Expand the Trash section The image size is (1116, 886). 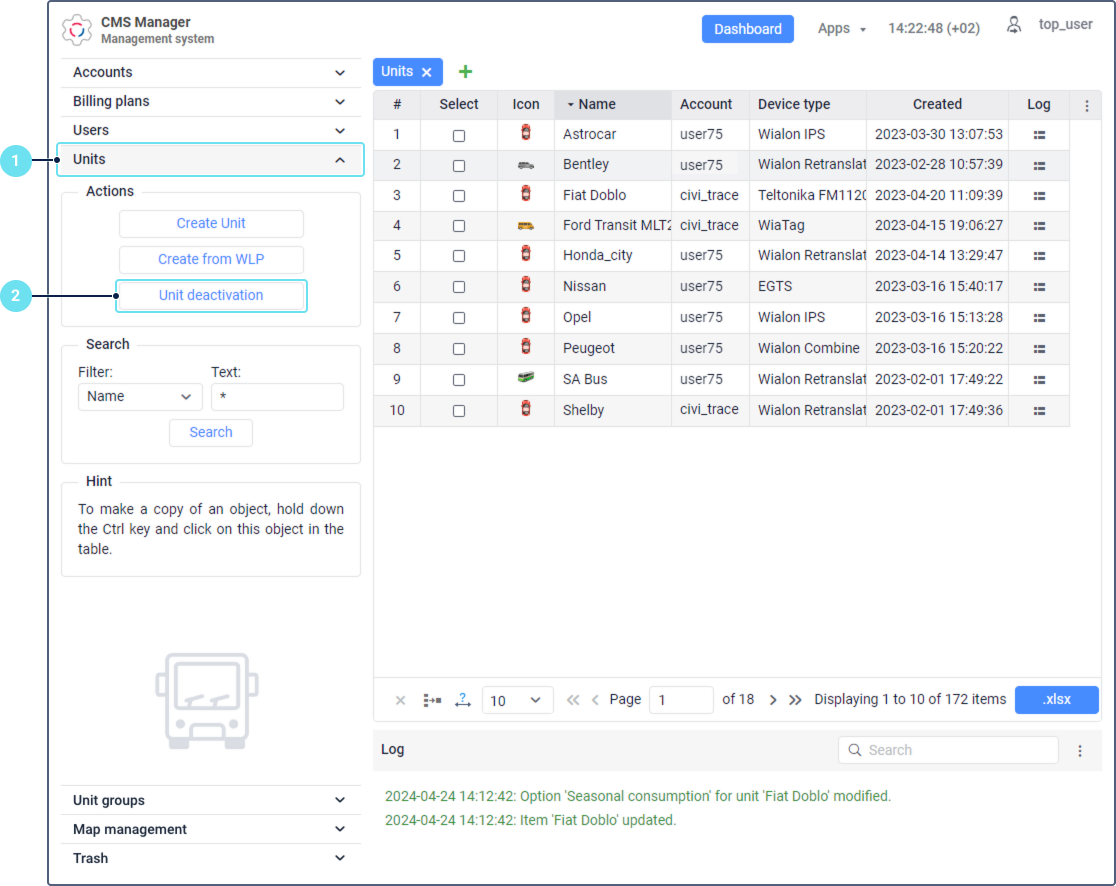coord(211,859)
